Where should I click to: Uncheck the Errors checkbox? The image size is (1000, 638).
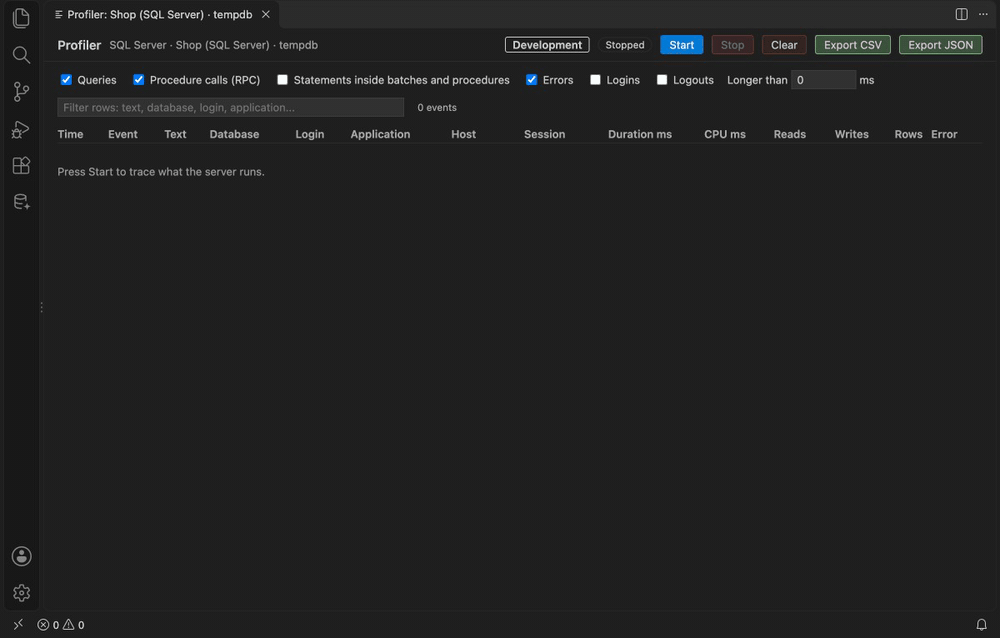[531, 80]
